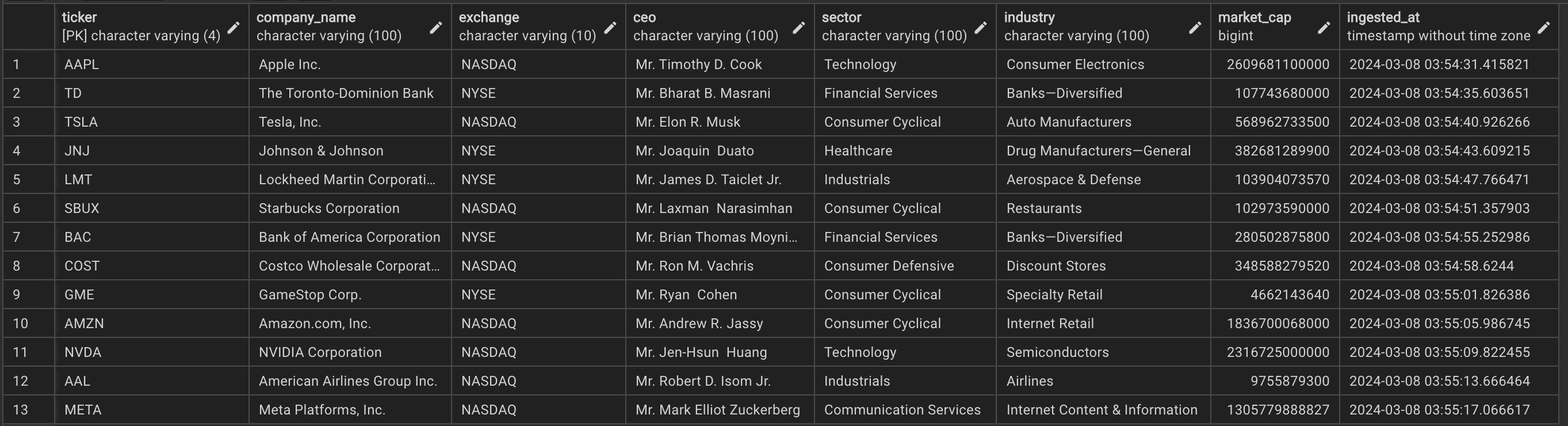
Task: Select the ticker column header
Action: [151, 26]
